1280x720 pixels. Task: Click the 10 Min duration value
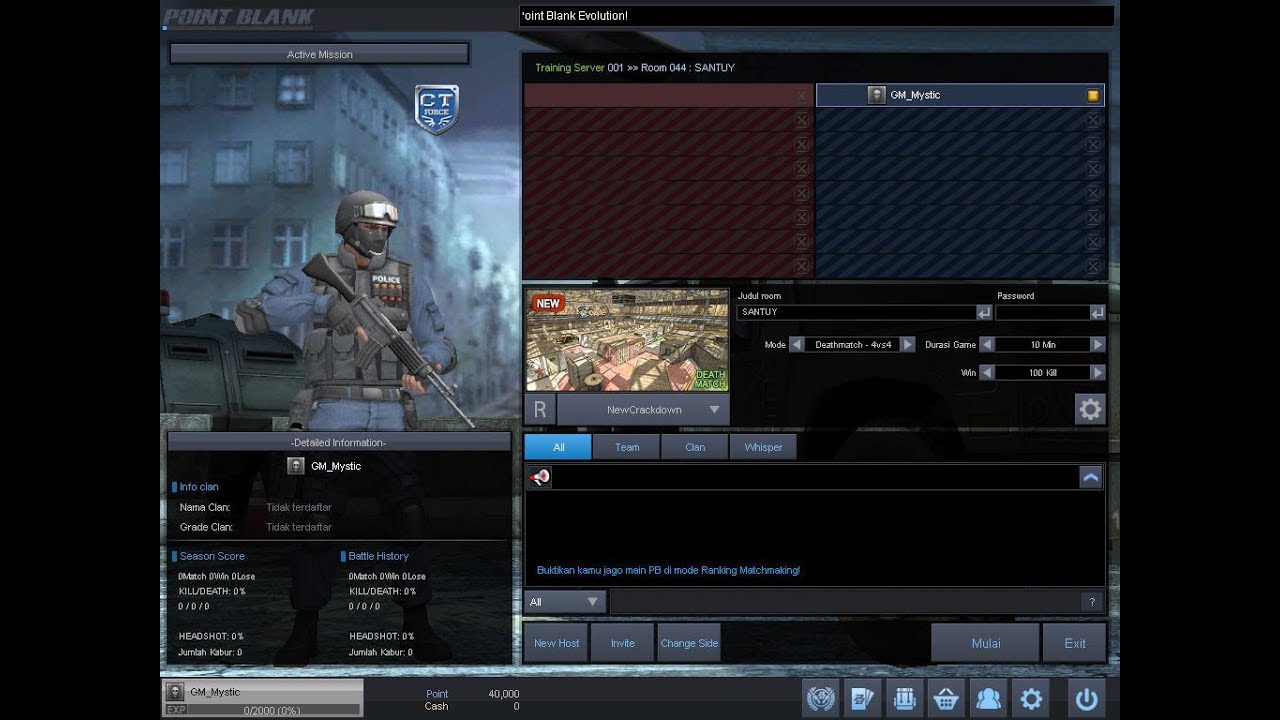[1042, 344]
